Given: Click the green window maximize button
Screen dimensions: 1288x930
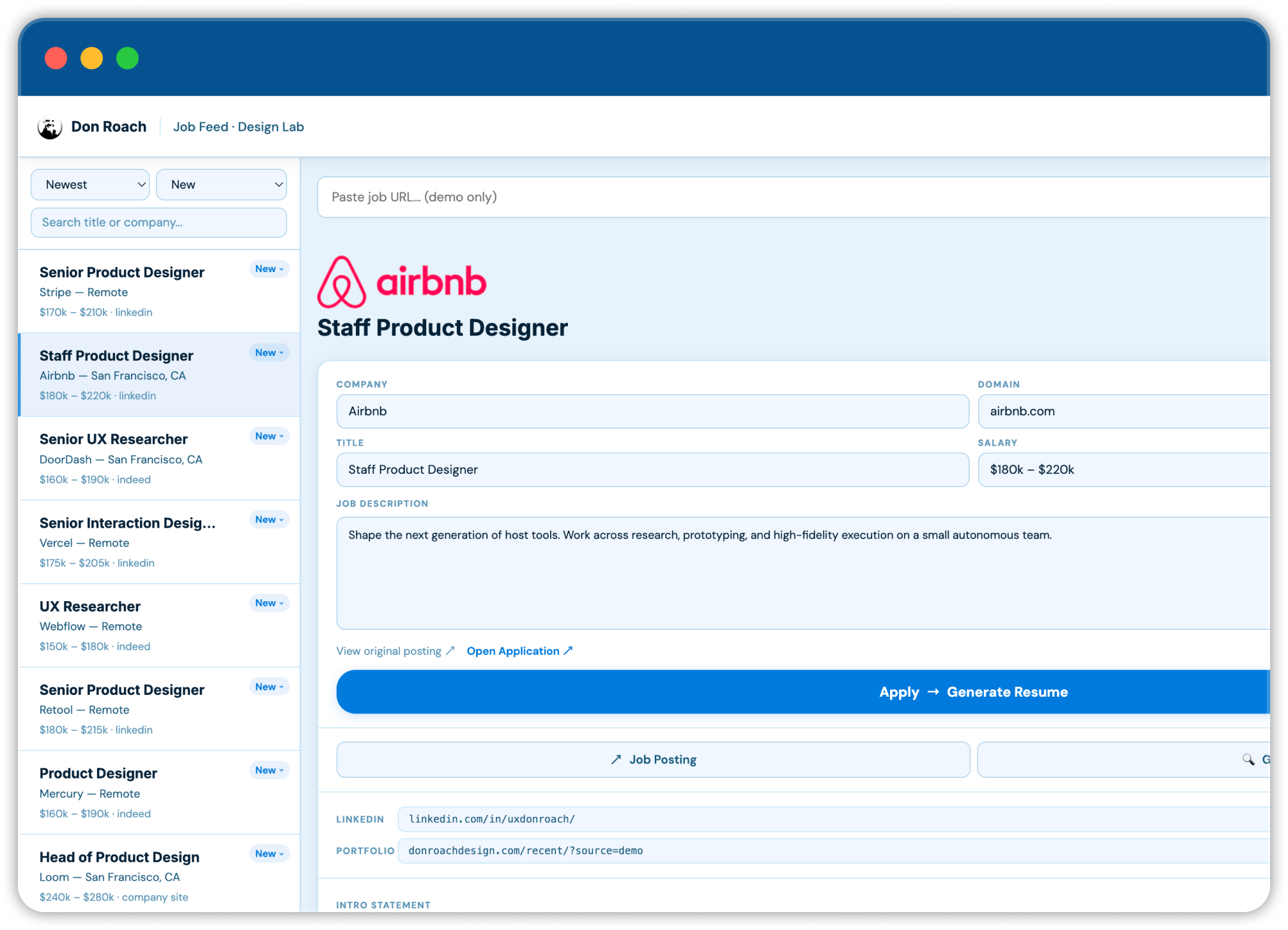Looking at the screenshot, I should [x=127, y=58].
